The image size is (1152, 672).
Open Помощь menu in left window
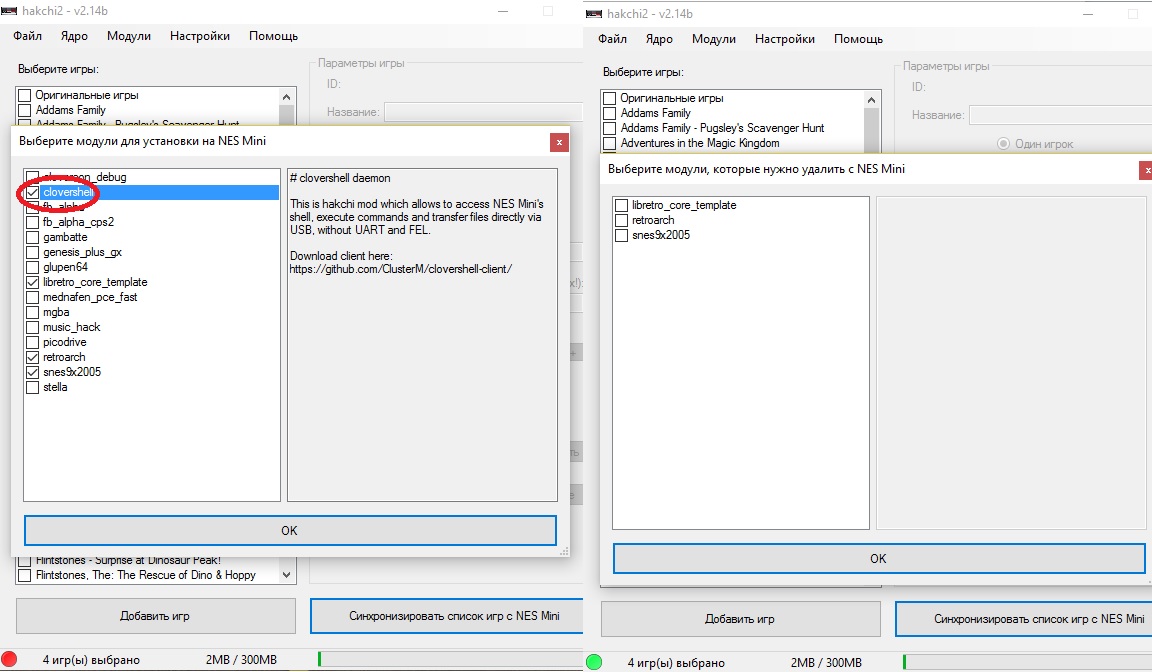(x=273, y=36)
